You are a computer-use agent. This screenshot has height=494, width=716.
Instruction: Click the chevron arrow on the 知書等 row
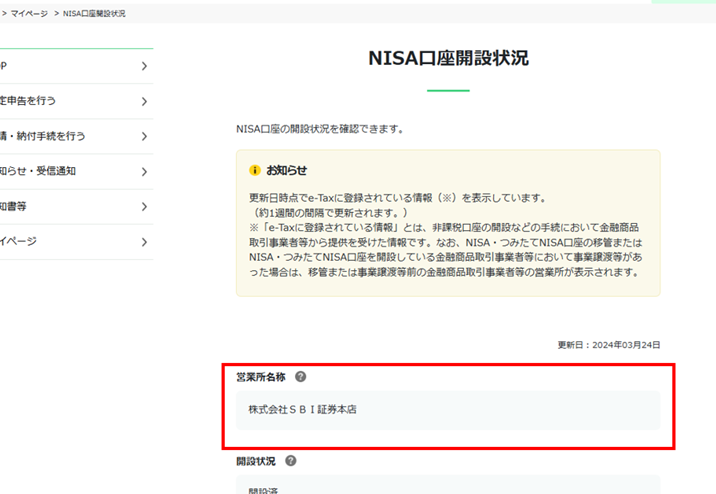(144, 207)
